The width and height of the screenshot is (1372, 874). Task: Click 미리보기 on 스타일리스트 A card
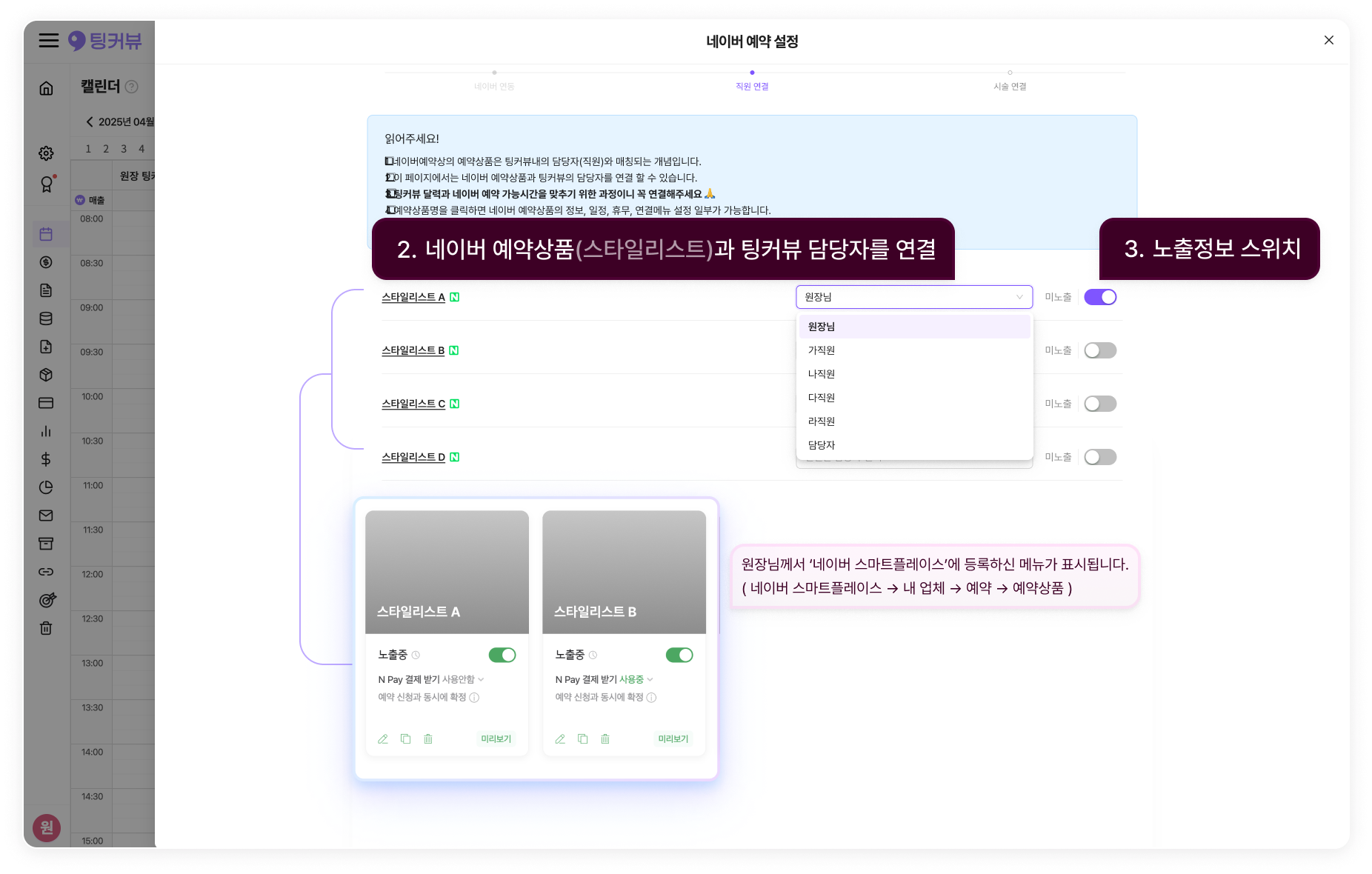(496, 739)
